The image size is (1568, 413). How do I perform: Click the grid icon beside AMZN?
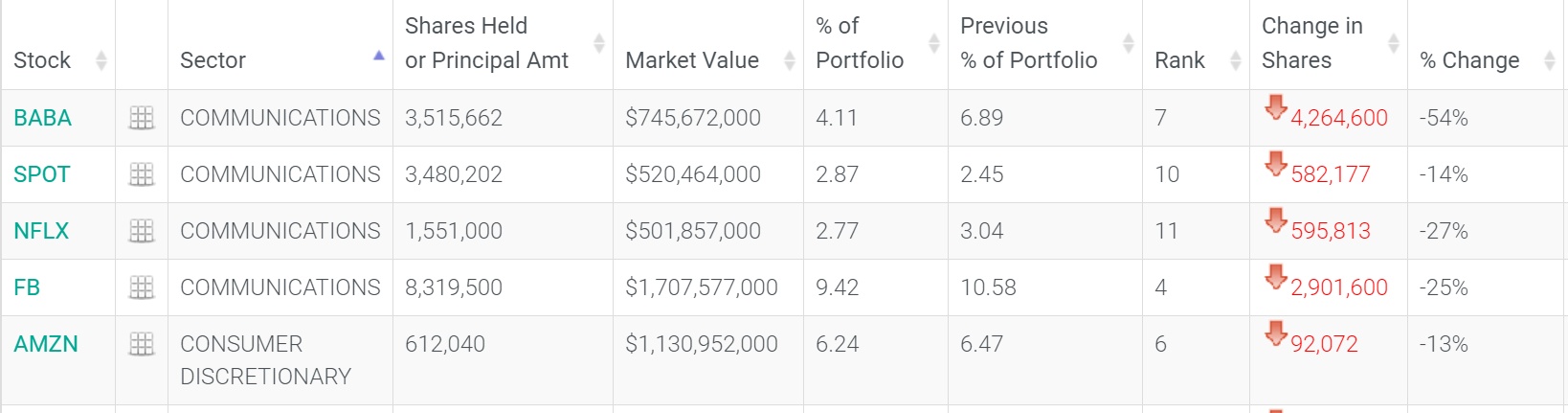click(x=142, y=344)
